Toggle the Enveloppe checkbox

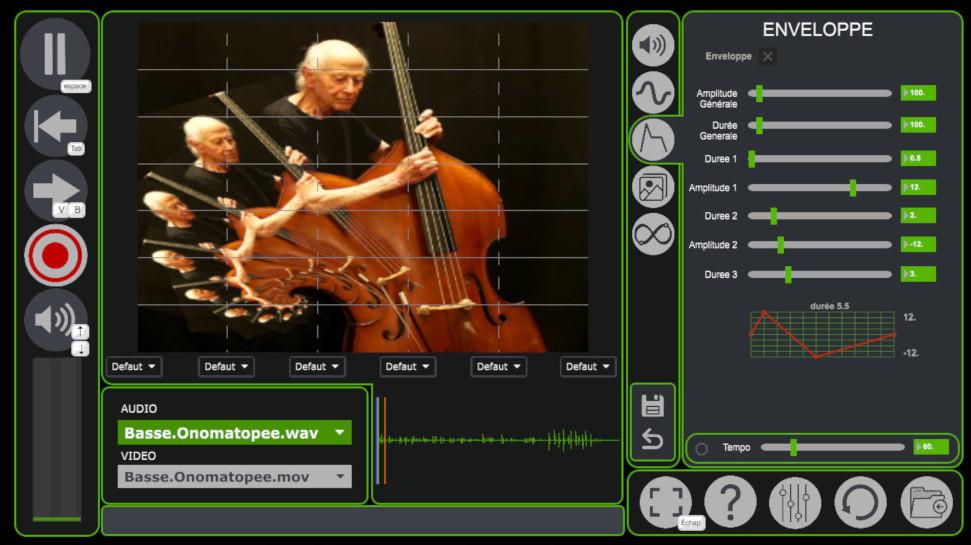[767, 56]
